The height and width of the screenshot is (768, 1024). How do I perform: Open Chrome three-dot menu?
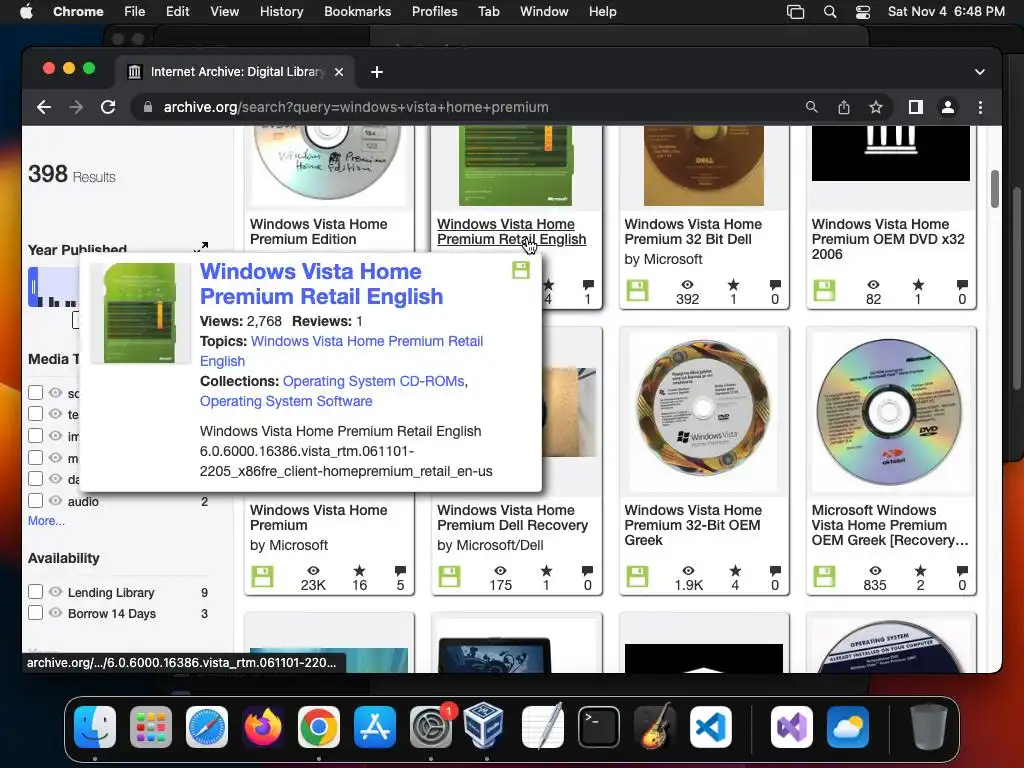point(980,107)
